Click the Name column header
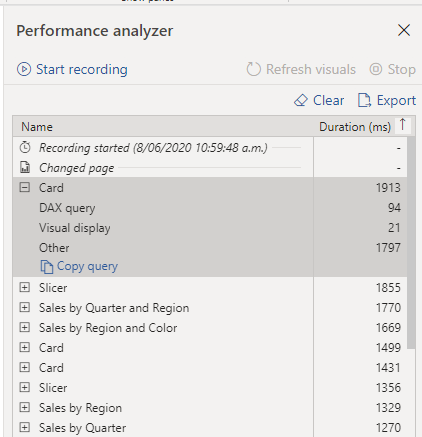422x437 pixels. pos(163,127)
